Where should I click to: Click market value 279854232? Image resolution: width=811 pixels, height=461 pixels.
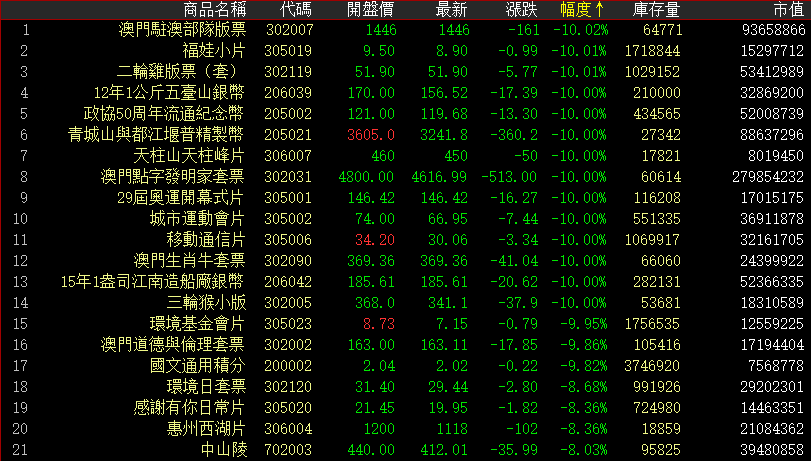[x=768, y=177]
